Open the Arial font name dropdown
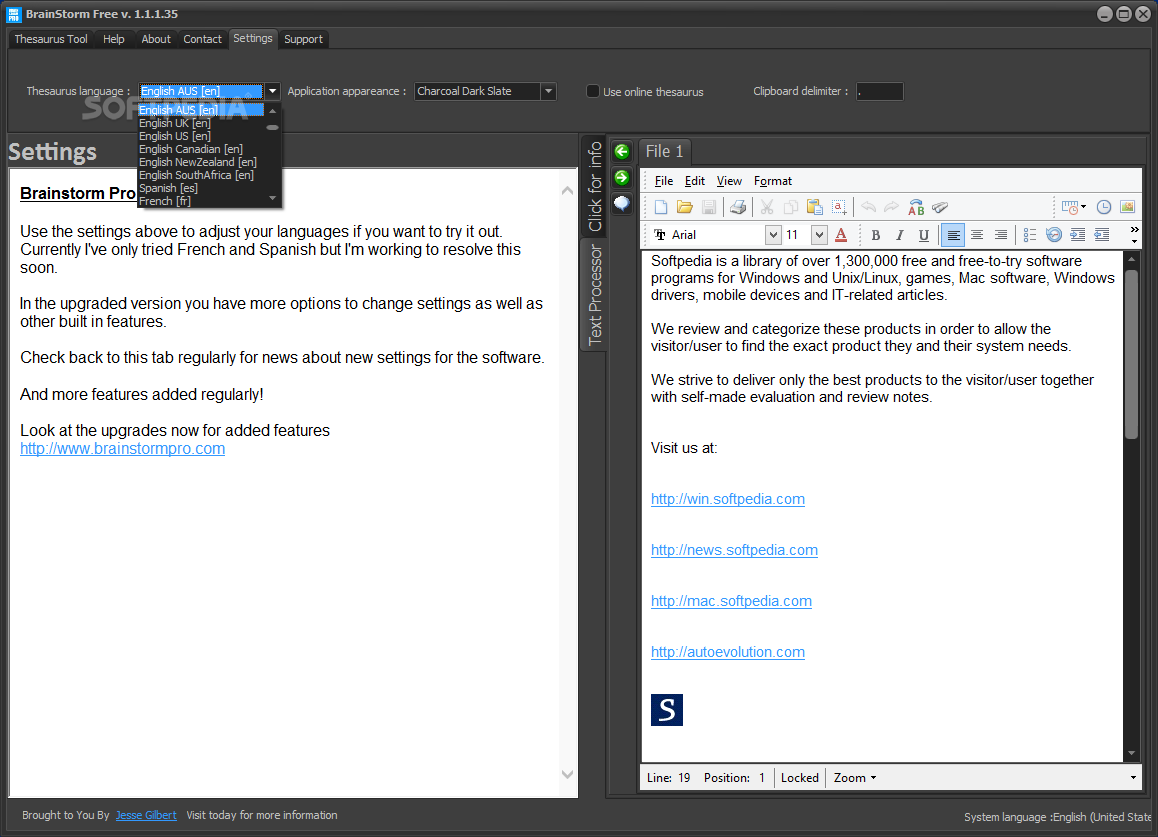Screen dimensions: 1158x837 pos(772,235)
